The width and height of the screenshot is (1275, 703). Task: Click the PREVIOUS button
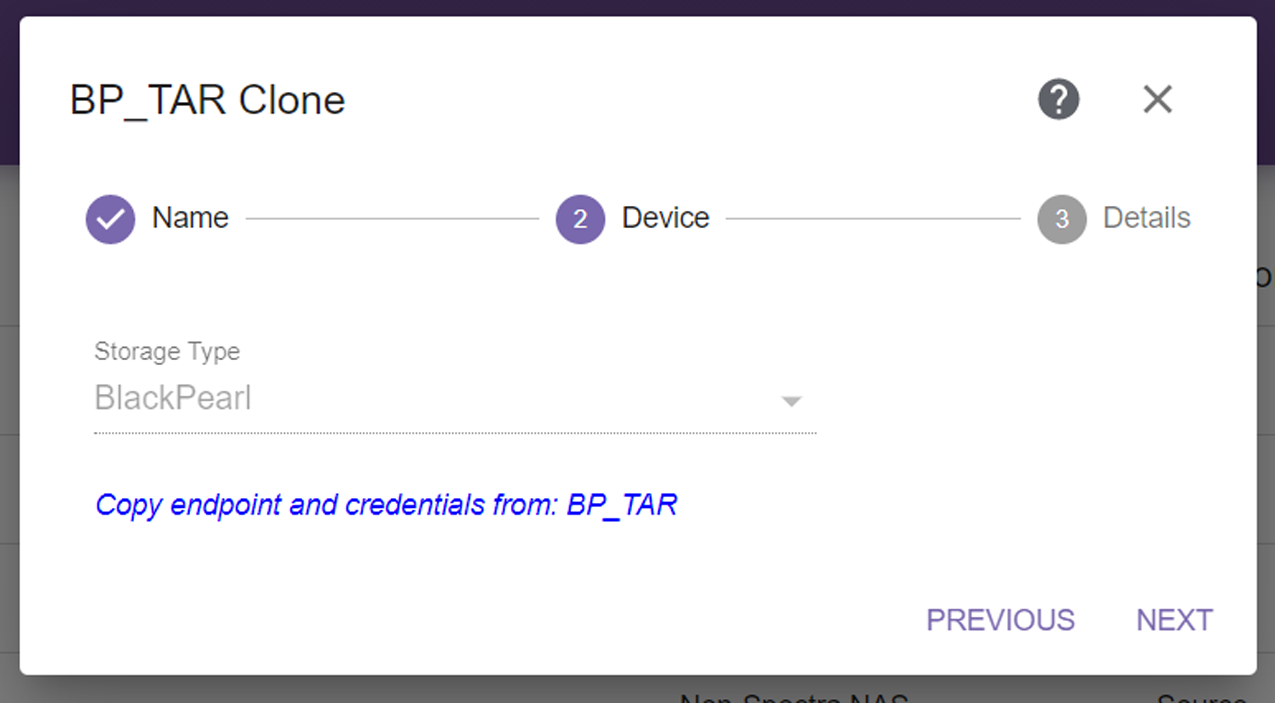click(x=1000, y=620)
